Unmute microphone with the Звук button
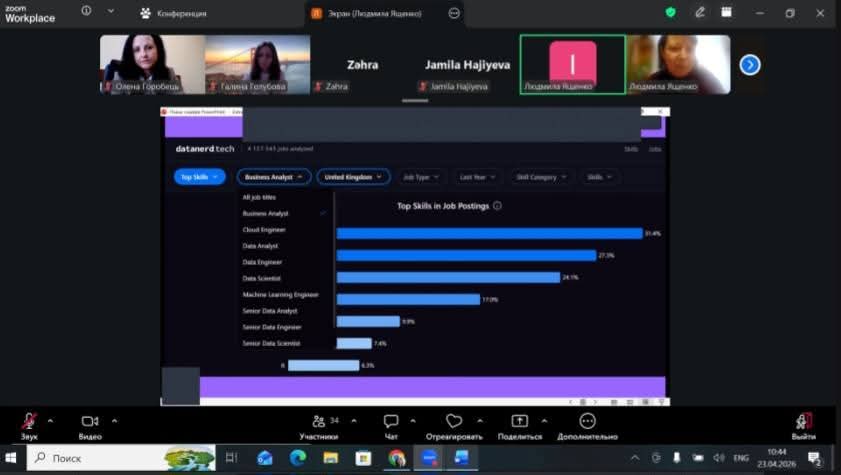Viewport: 841px width, 475px height. pos(30,421)
